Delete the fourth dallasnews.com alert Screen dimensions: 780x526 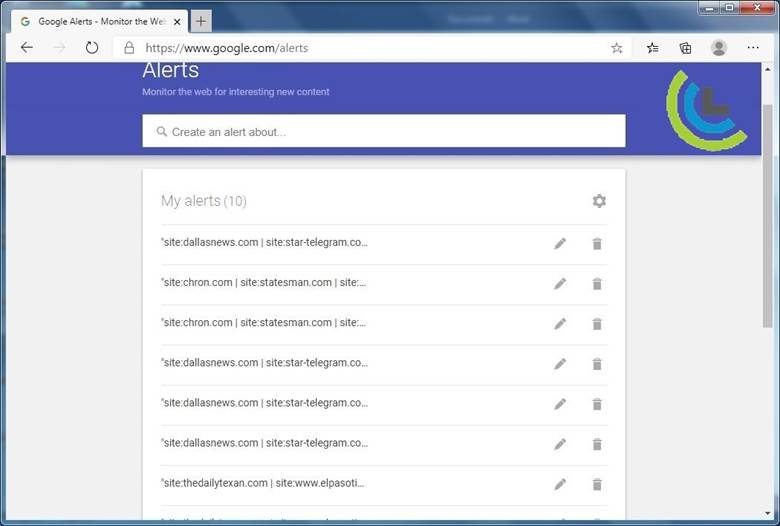point(597,444)
